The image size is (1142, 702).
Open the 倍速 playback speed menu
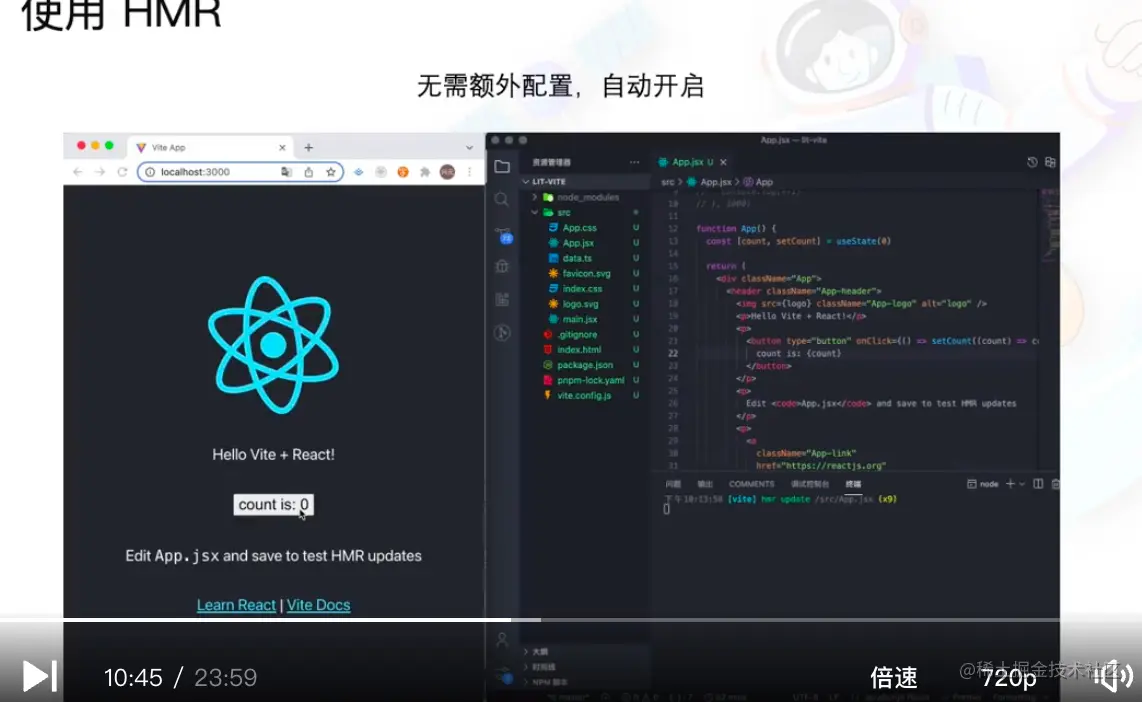pos(894,677)
